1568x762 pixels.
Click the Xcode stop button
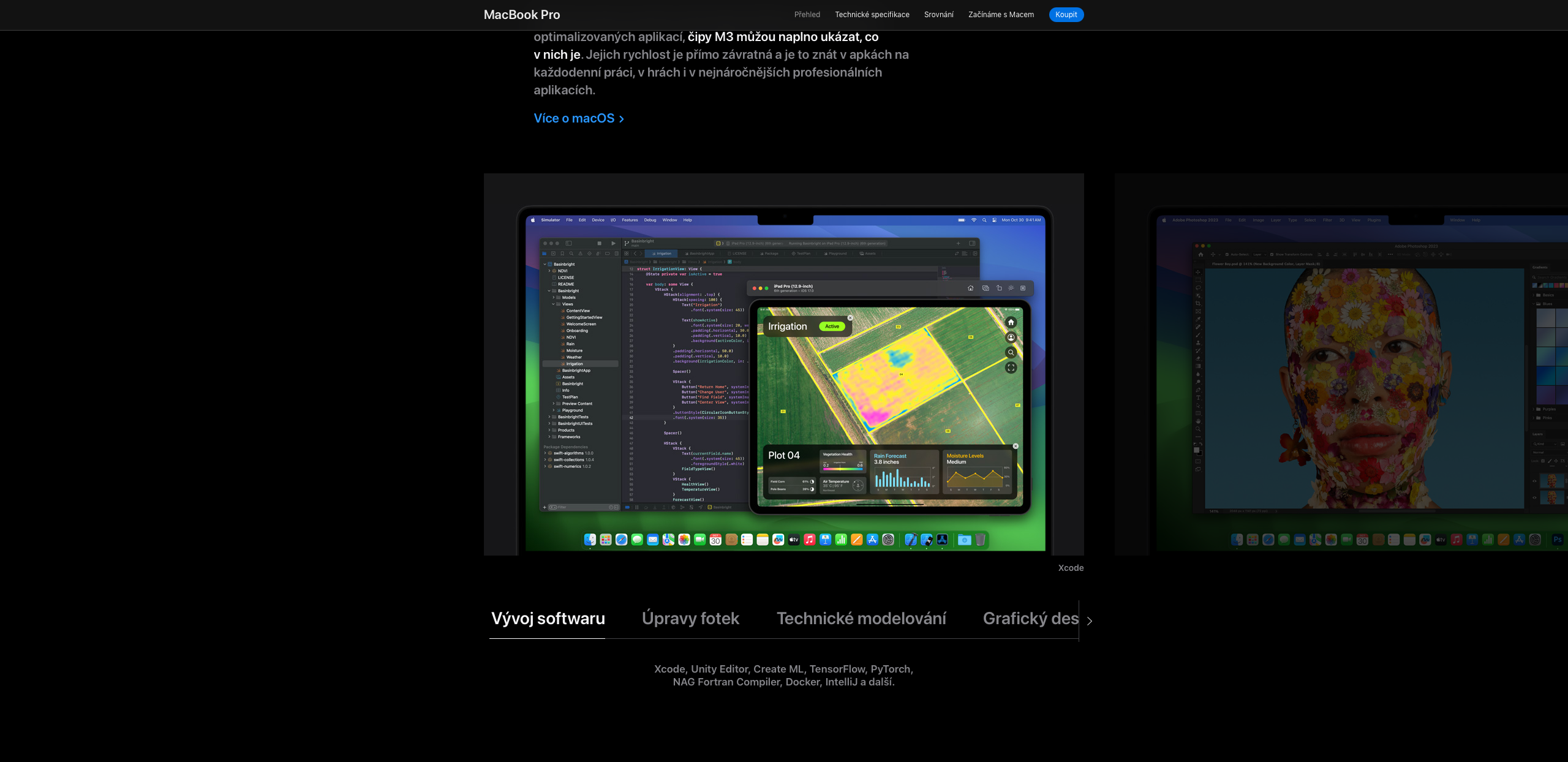click(x=599, y=243)
